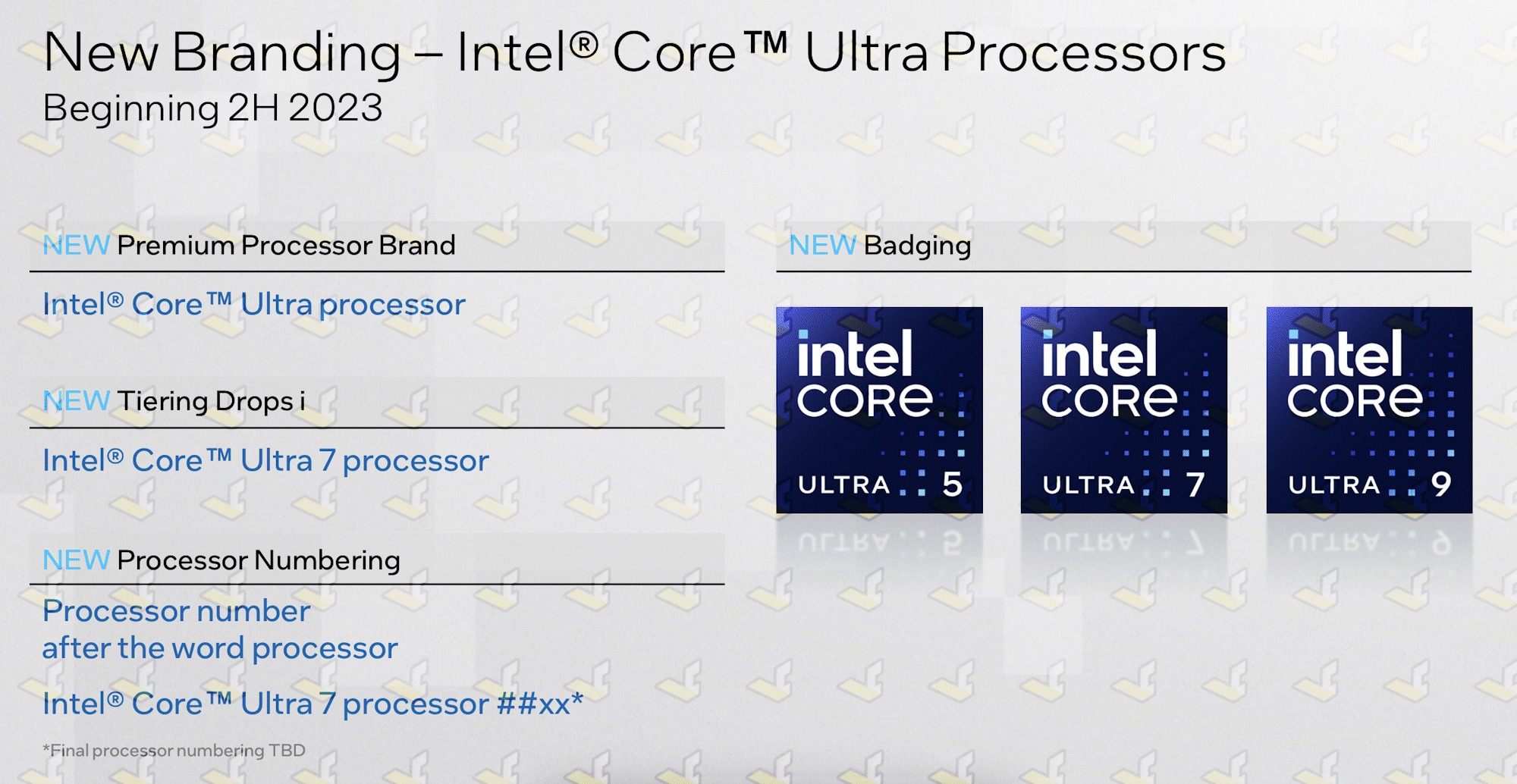Image resolution: width=1517 pixels, height=784 pixels.
Task: Select the 'NEW Premium Processor Brand' header
Action: (x=249, y=246)
